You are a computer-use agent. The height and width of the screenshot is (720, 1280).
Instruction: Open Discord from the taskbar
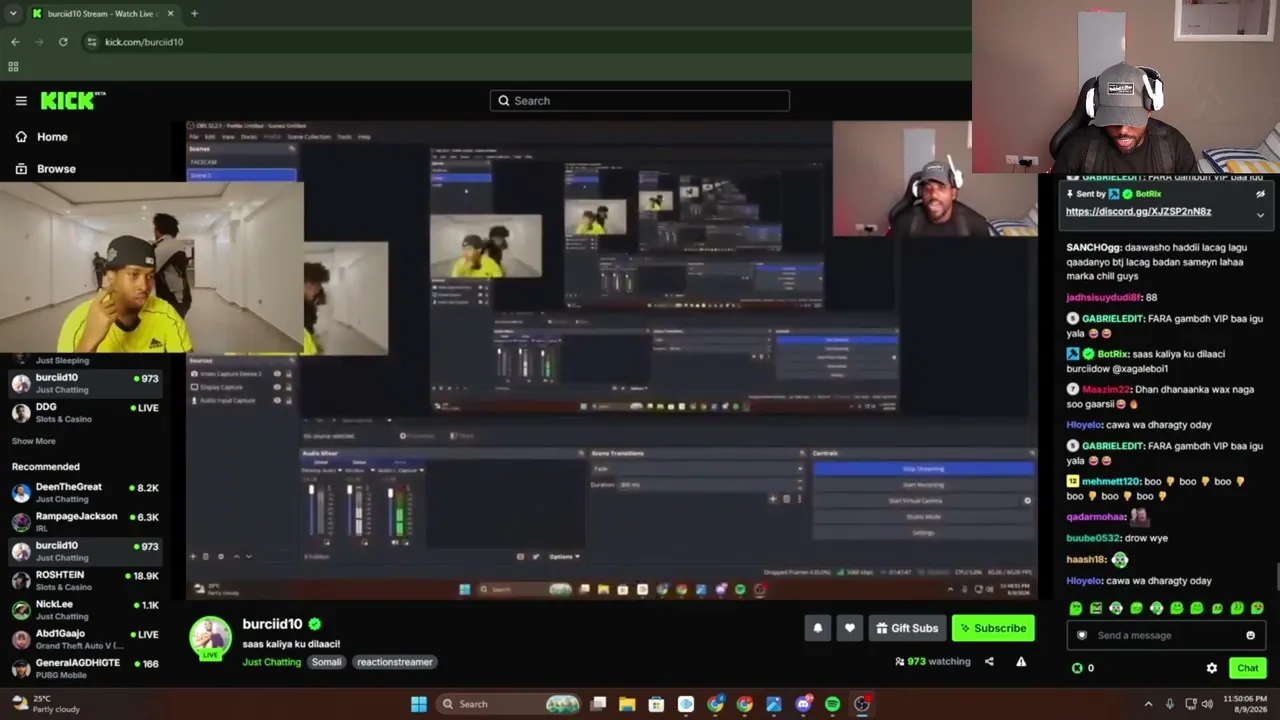coord(803,704)
